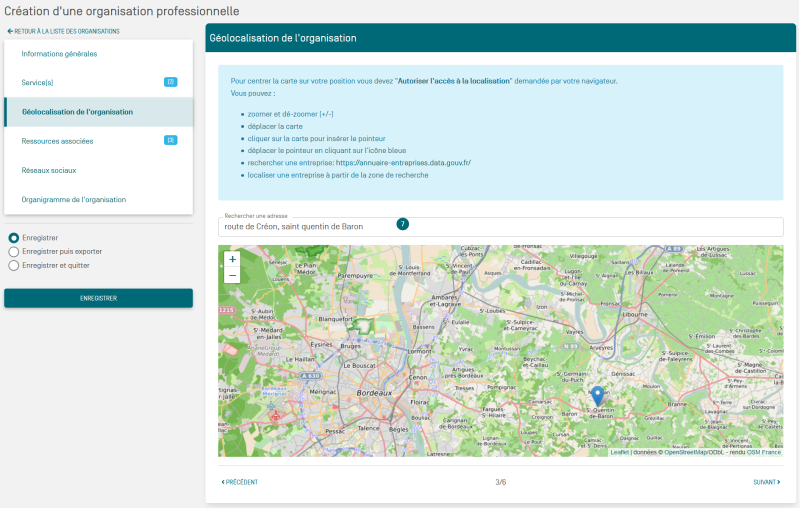800x517 pixels.
Task: Zoom out the map with minus button
Action: 232,276
